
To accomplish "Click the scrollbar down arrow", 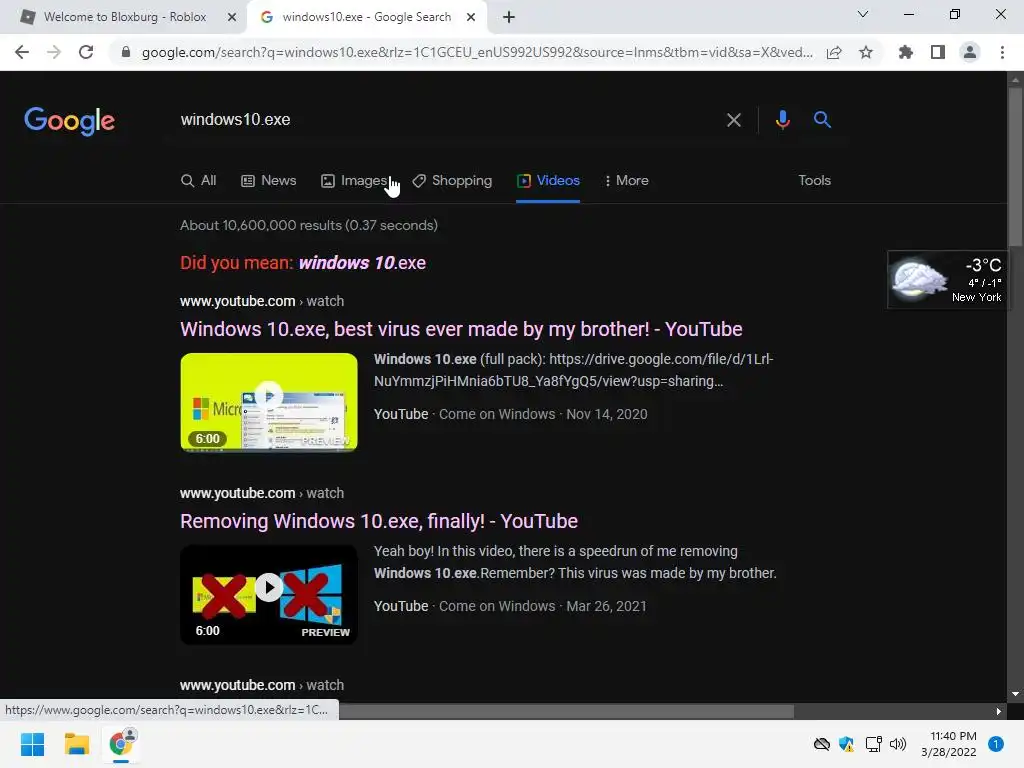I will tap(1015, 694).
